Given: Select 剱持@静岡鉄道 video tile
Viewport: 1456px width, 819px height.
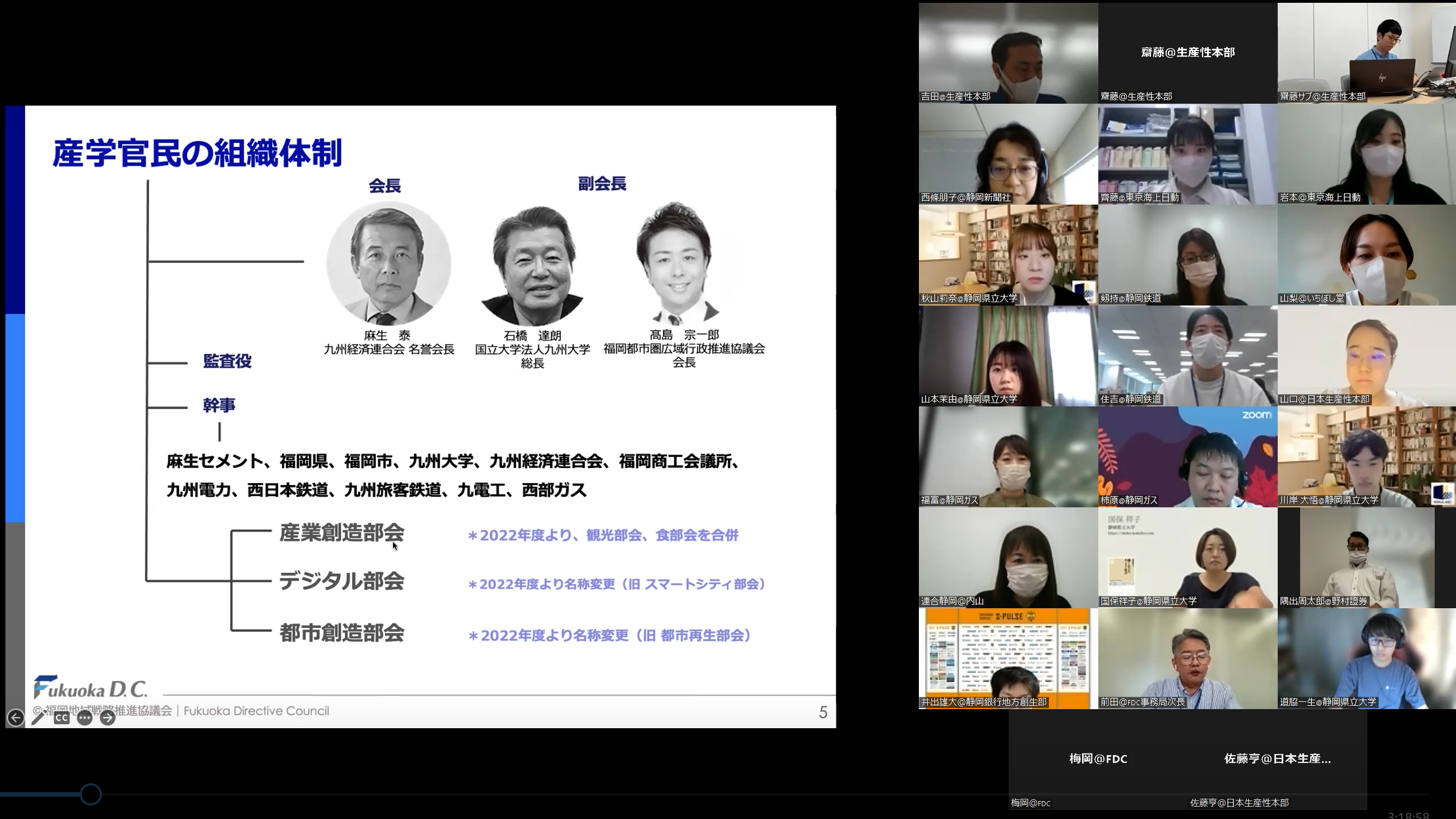Looking at the screenshot, I should 1187,255.
